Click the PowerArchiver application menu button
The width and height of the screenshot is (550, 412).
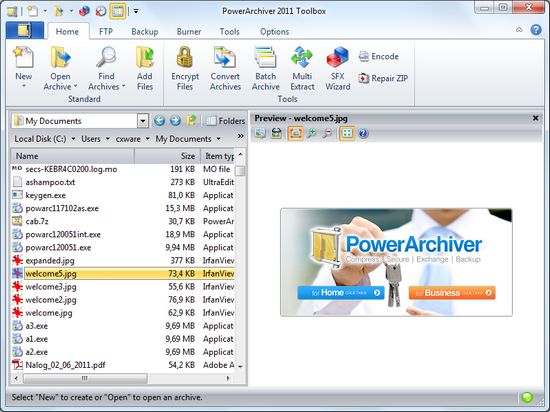click(25, 31)
